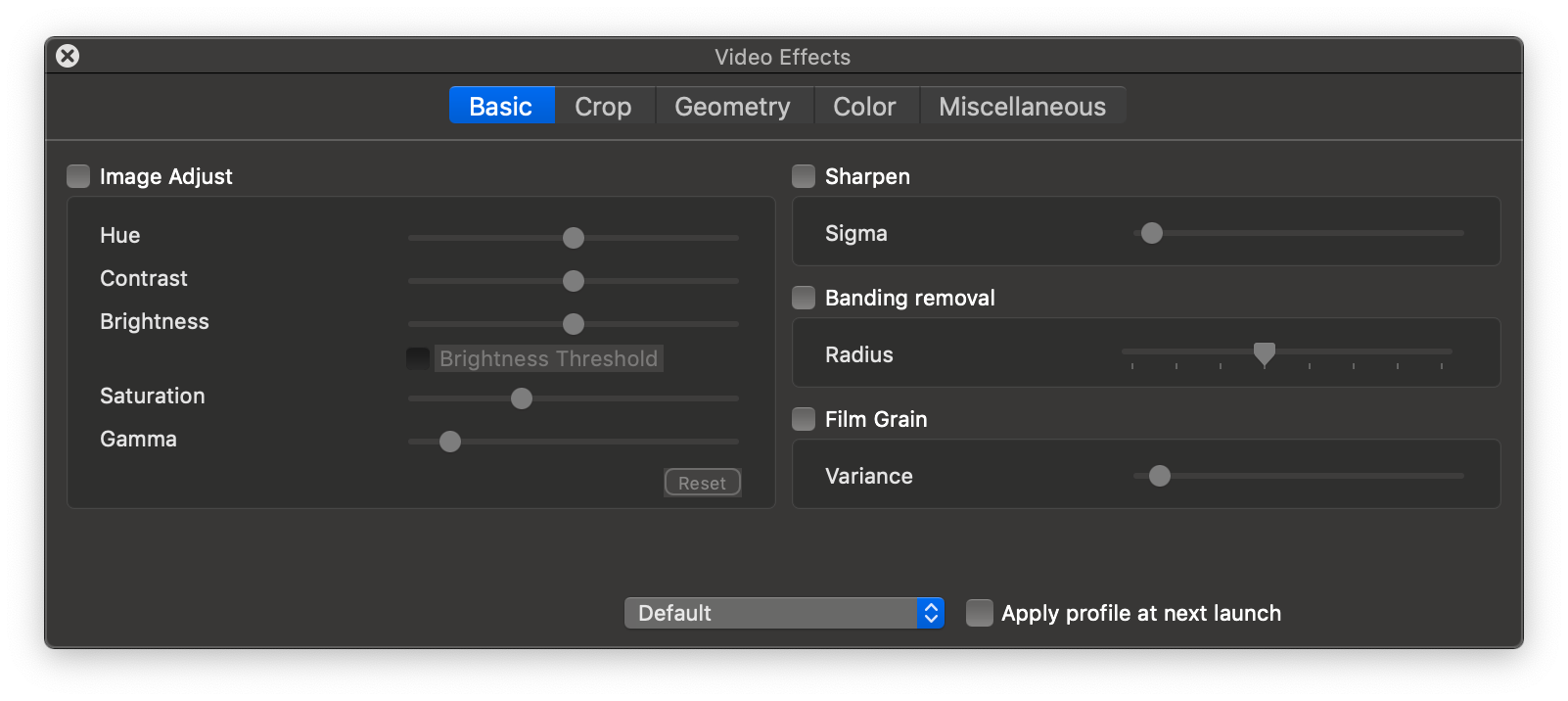Switch to the Crop tab
This screenshot has width=1568, height=701.
click(603, 106)
